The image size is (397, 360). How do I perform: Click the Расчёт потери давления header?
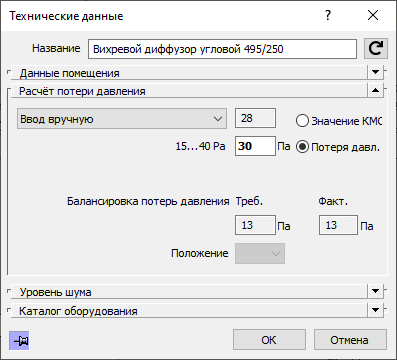tap(189, 91)
